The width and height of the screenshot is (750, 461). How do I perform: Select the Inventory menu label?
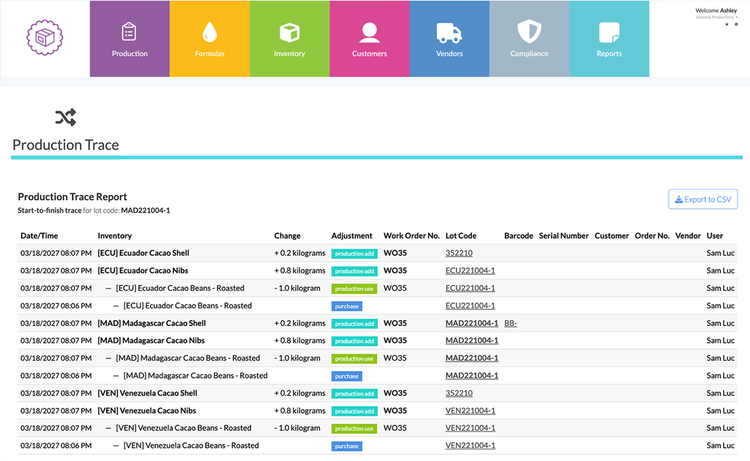289,54
